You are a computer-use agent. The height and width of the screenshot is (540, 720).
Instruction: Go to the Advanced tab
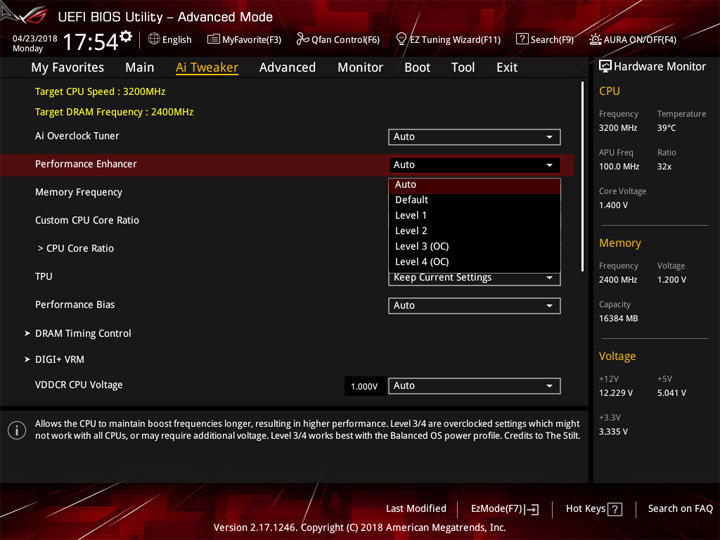click(x=287, y=68)
